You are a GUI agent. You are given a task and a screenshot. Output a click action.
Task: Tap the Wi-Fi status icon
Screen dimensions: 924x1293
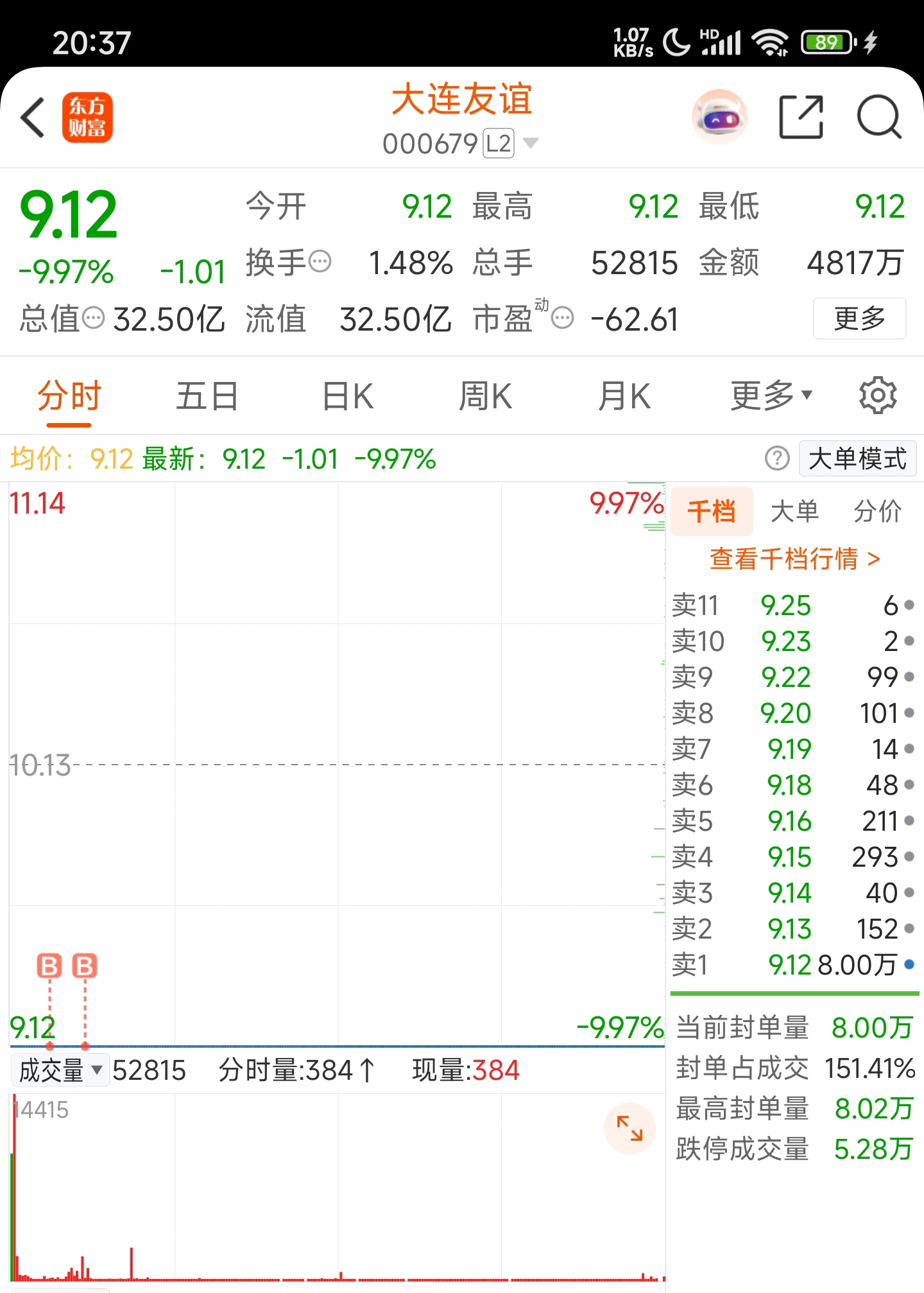pos(771,42)
